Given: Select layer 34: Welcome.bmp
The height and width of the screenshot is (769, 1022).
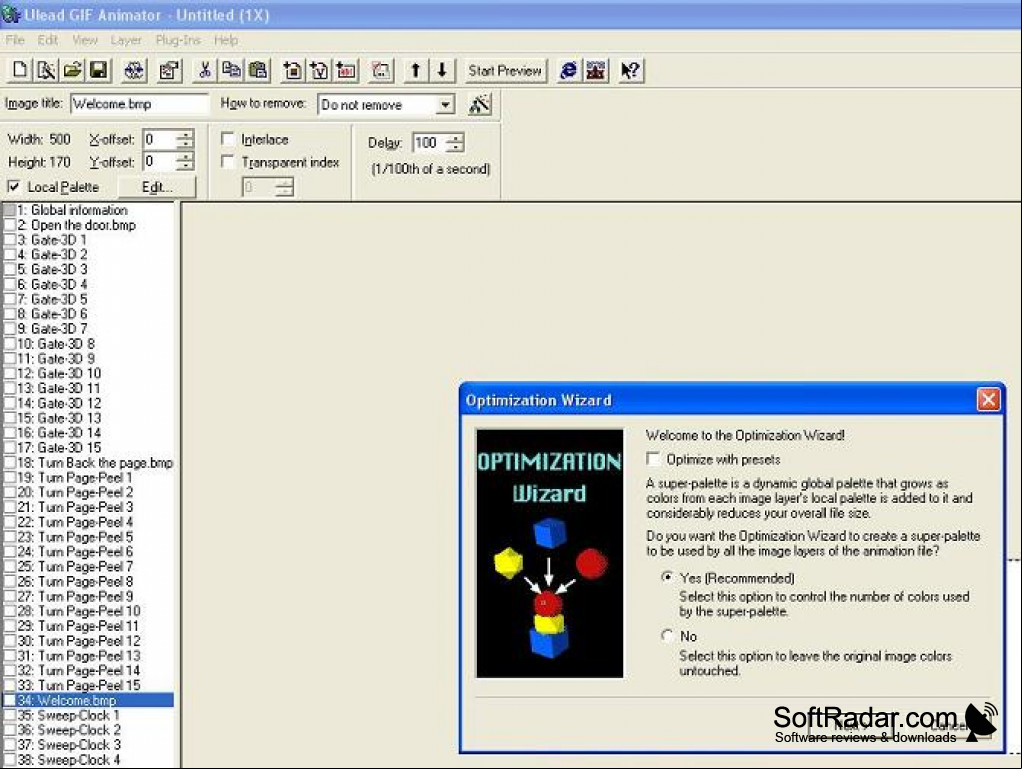Looking at the screenshot, I should point(89,701).
